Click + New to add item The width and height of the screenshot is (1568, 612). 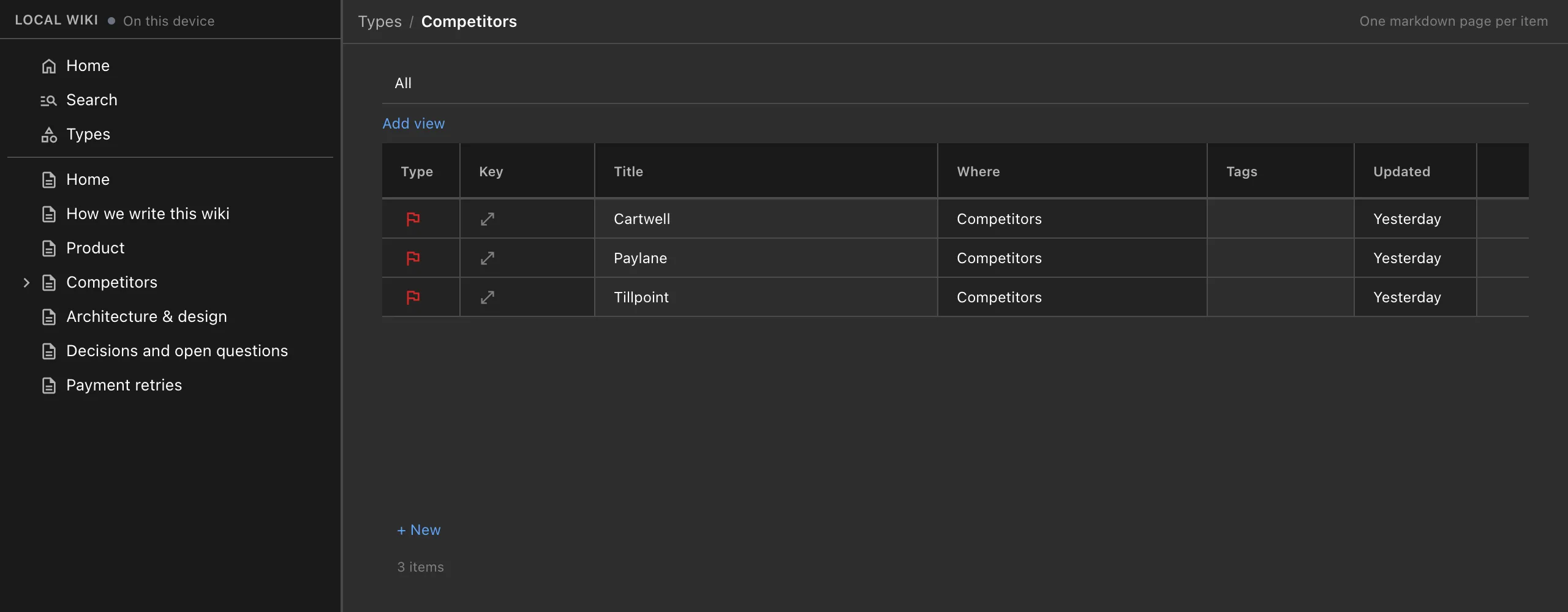click(x=419, y=530)
